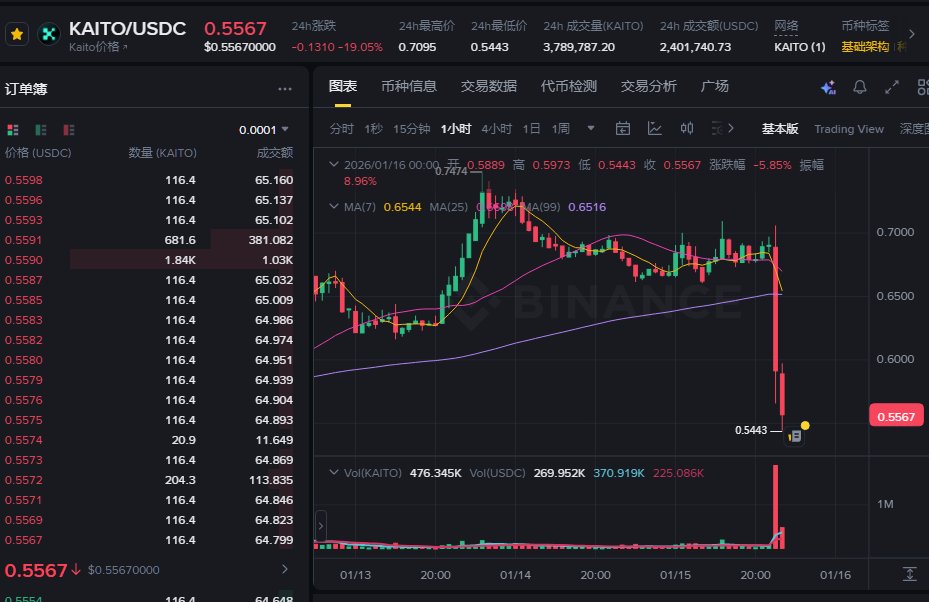Click the sell order at price 0.5574

point(149,440)
